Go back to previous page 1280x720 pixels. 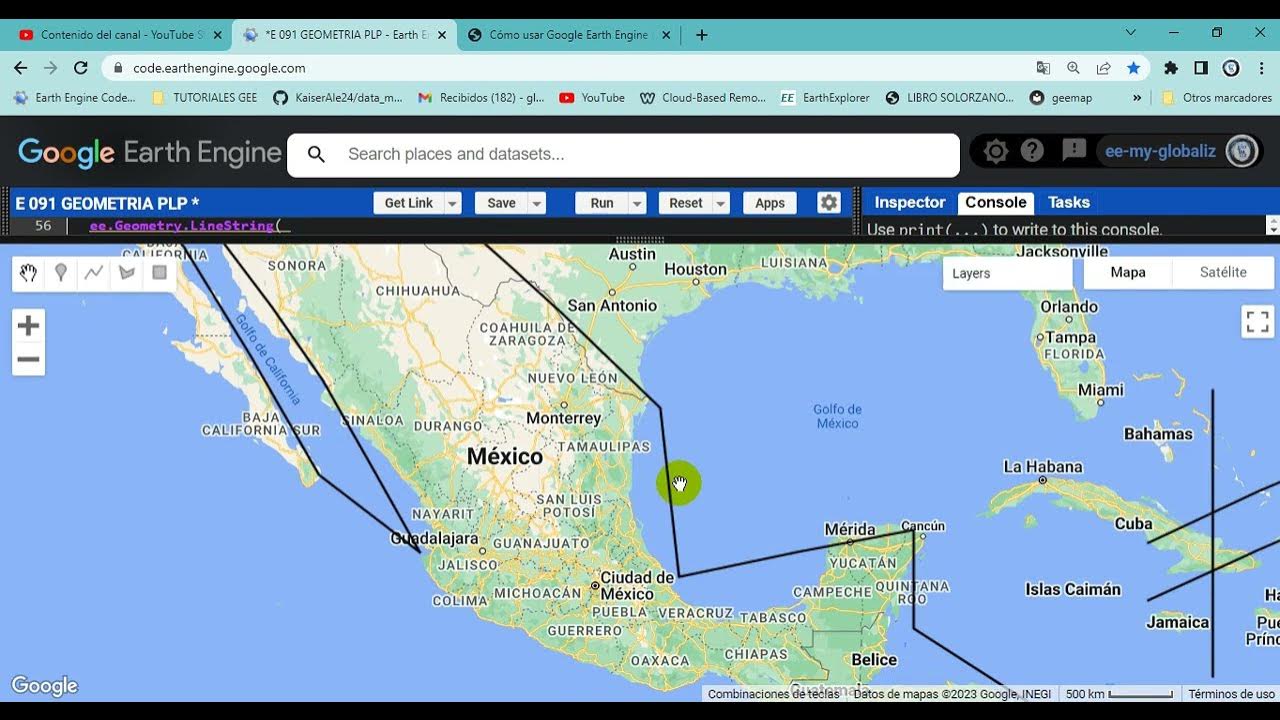pyautogui.click(x=21, y=68)
